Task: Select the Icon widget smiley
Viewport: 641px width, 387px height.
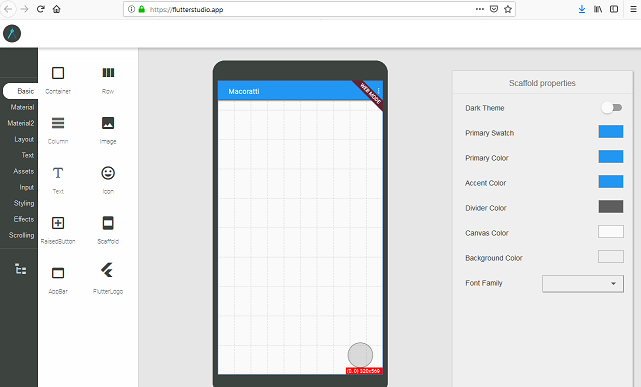Action: [x=108, y=173]
